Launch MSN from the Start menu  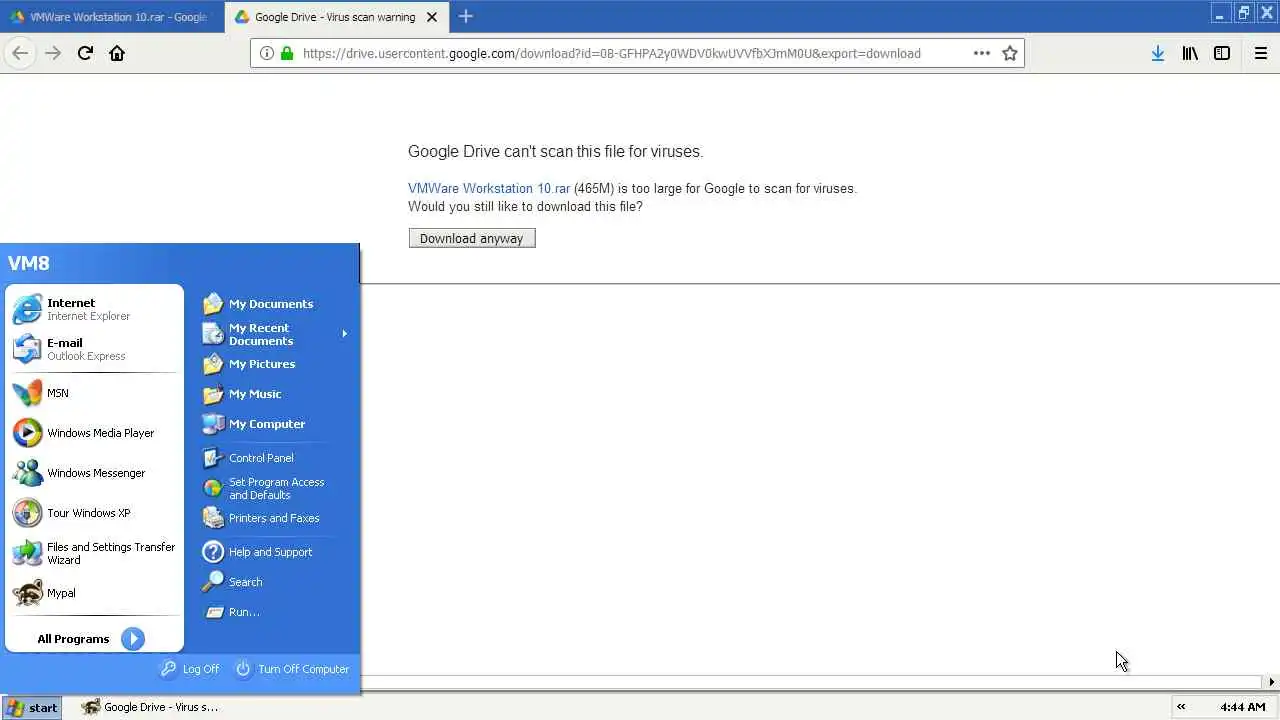(94, 393)
